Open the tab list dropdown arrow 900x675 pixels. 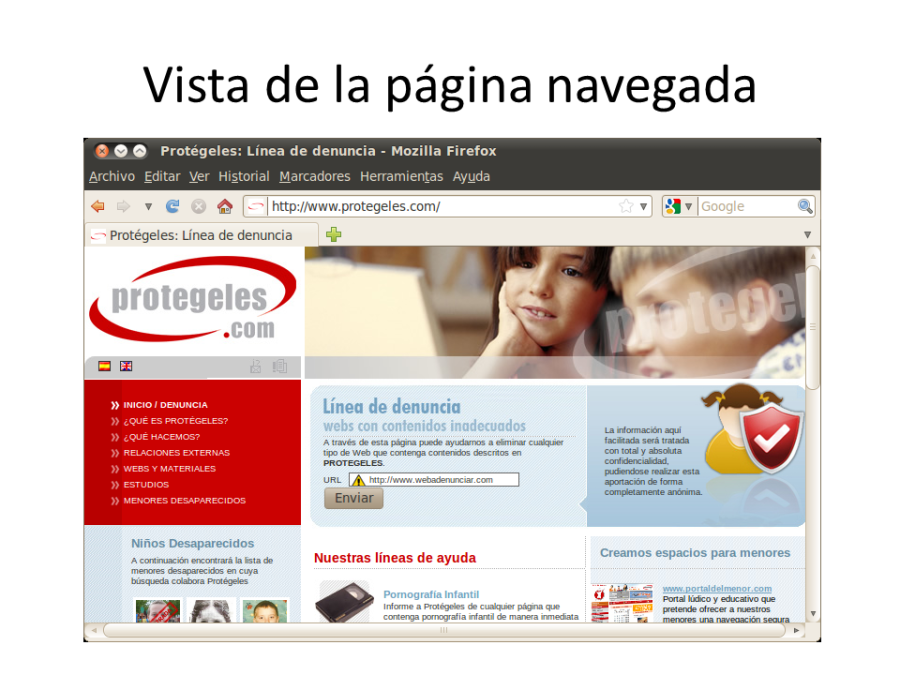point(806,233)
